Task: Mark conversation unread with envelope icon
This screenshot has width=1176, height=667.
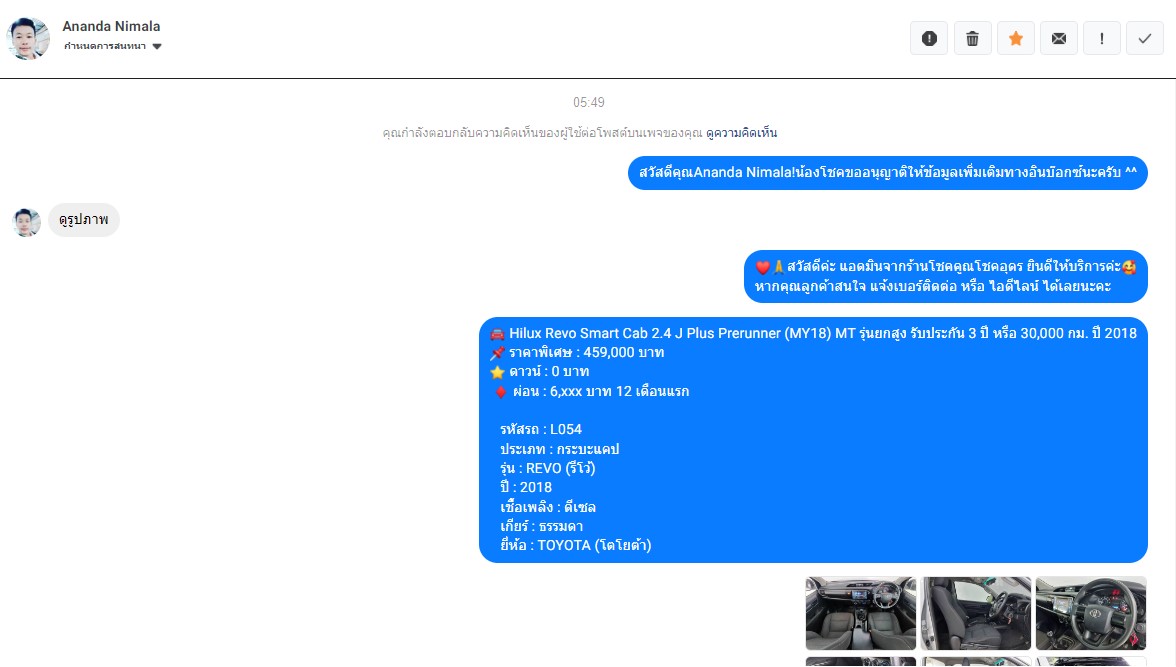Action: pos(1058,38)
